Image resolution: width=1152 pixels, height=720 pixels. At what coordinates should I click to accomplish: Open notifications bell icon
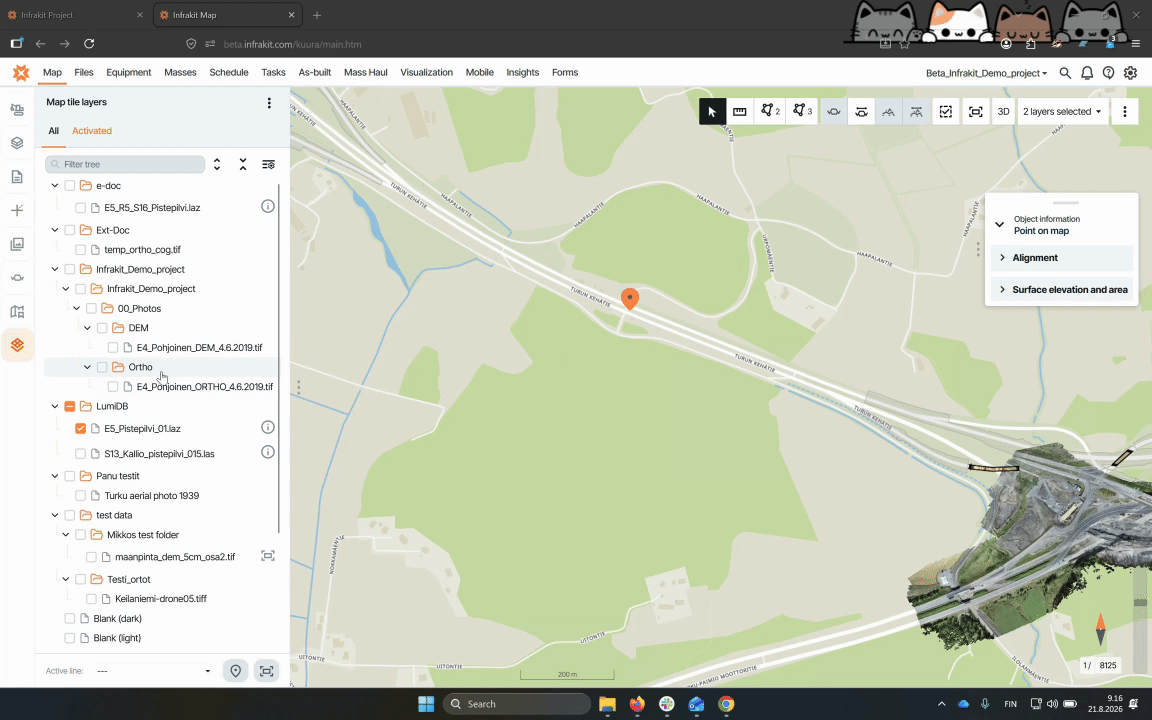(x=1087, y=73)
